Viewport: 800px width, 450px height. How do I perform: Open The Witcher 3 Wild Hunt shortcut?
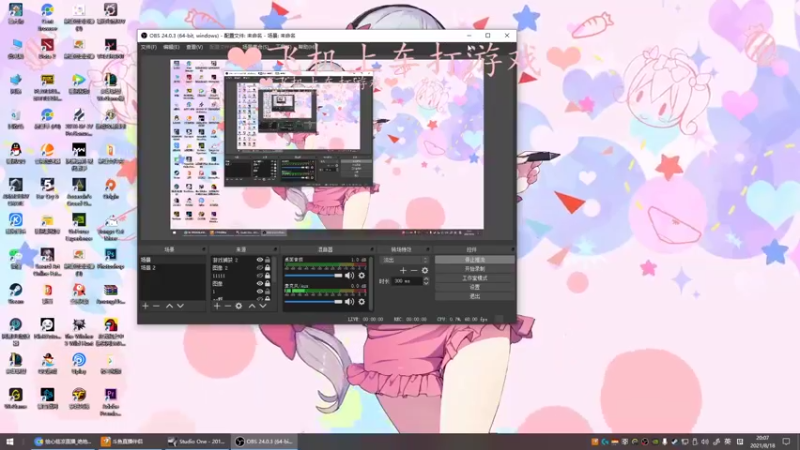tap(79, 332)
